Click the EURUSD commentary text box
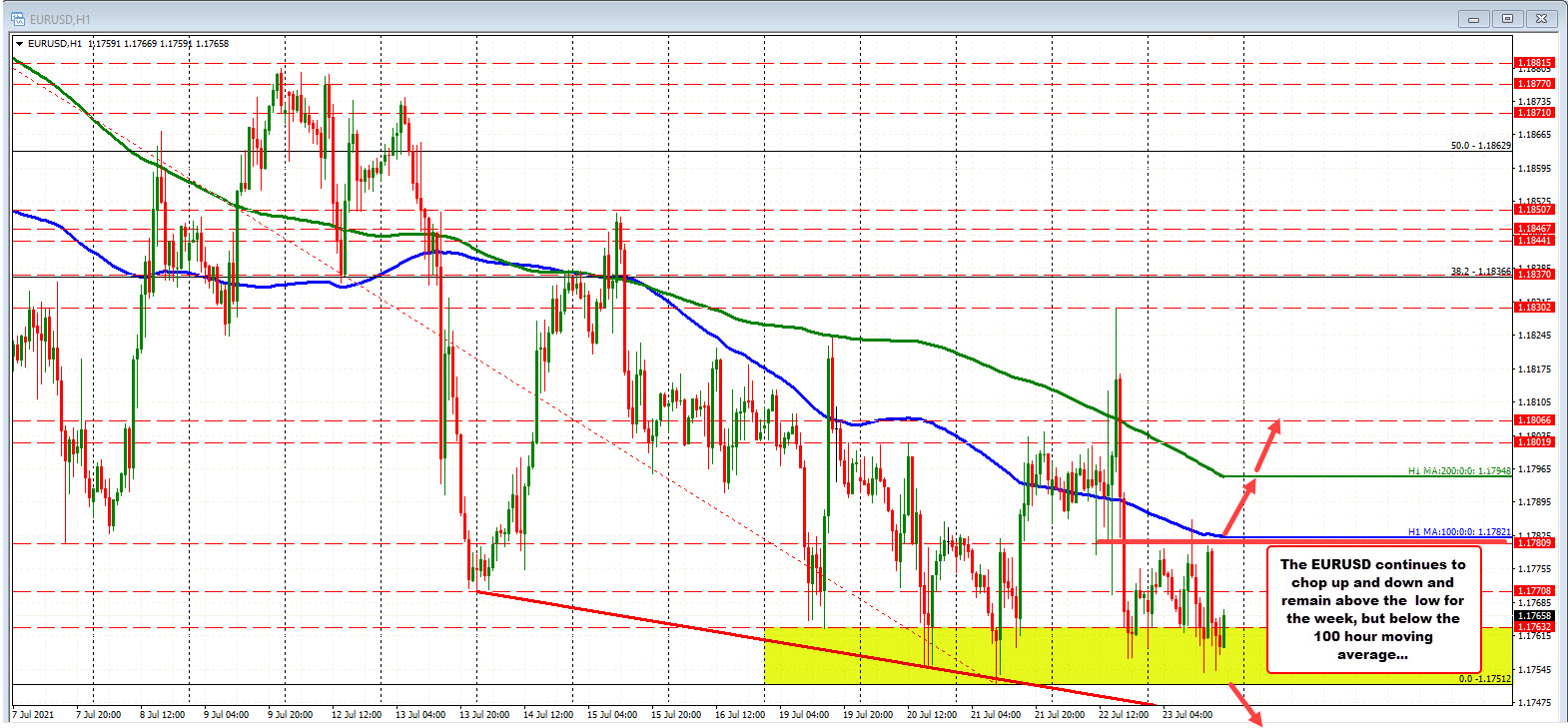The image size is (1568, 728). 1372,609
